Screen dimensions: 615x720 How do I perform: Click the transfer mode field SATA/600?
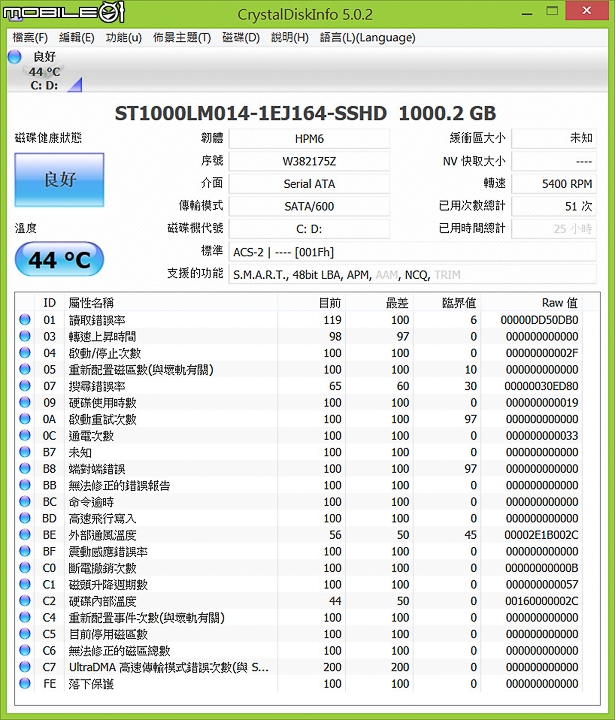pos(309,206)
